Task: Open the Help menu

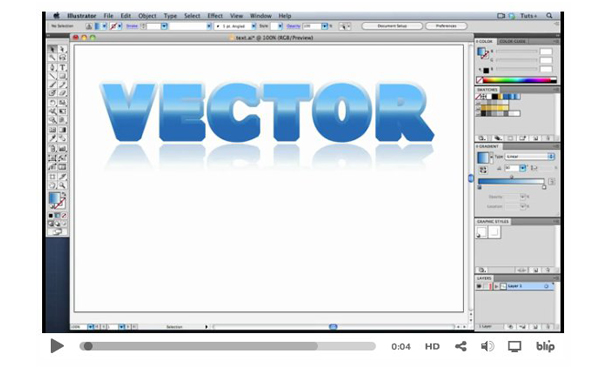Action: (x=285, y=16)
